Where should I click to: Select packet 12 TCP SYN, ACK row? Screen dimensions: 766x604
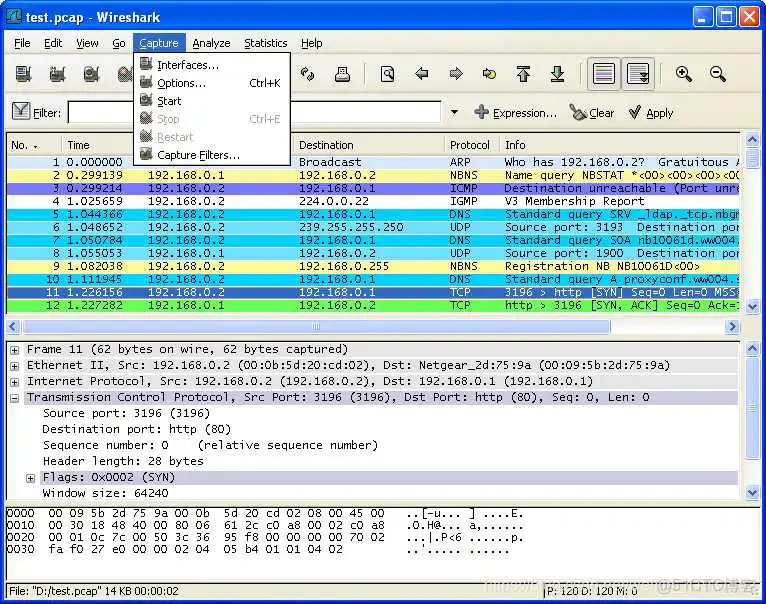pos(373,305)
